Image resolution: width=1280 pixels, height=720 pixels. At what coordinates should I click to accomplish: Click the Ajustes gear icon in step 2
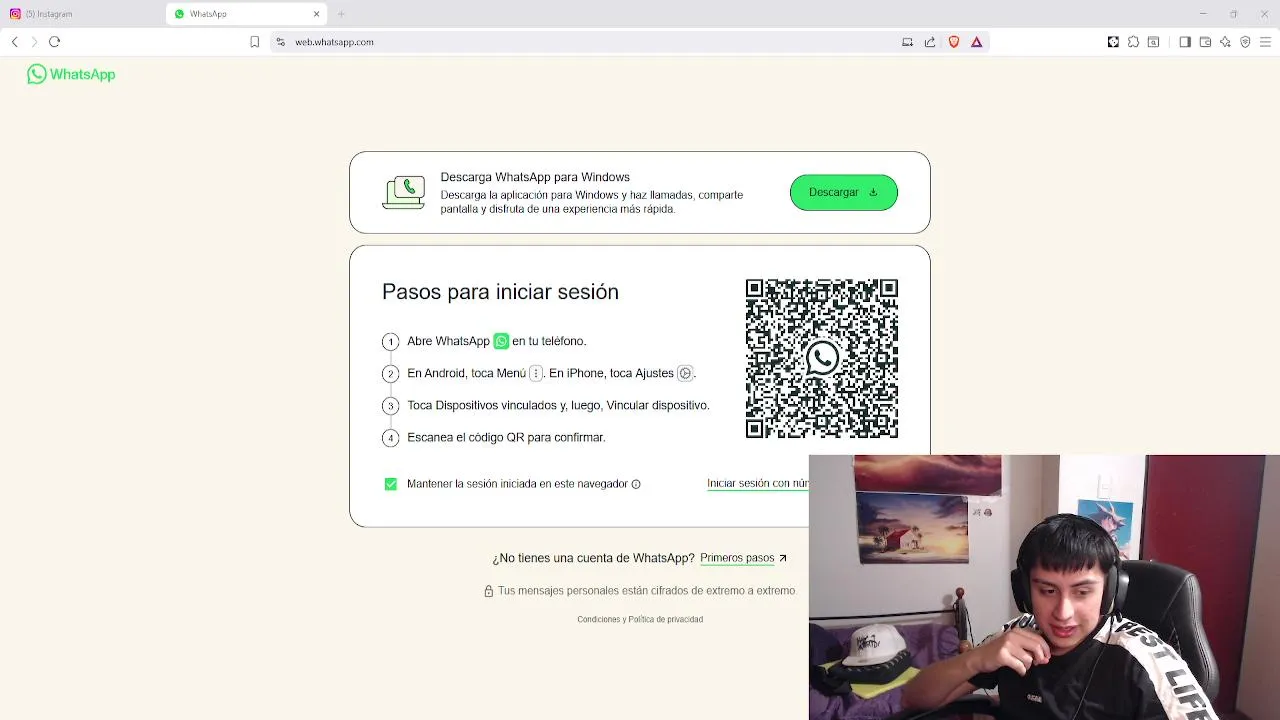685,373
